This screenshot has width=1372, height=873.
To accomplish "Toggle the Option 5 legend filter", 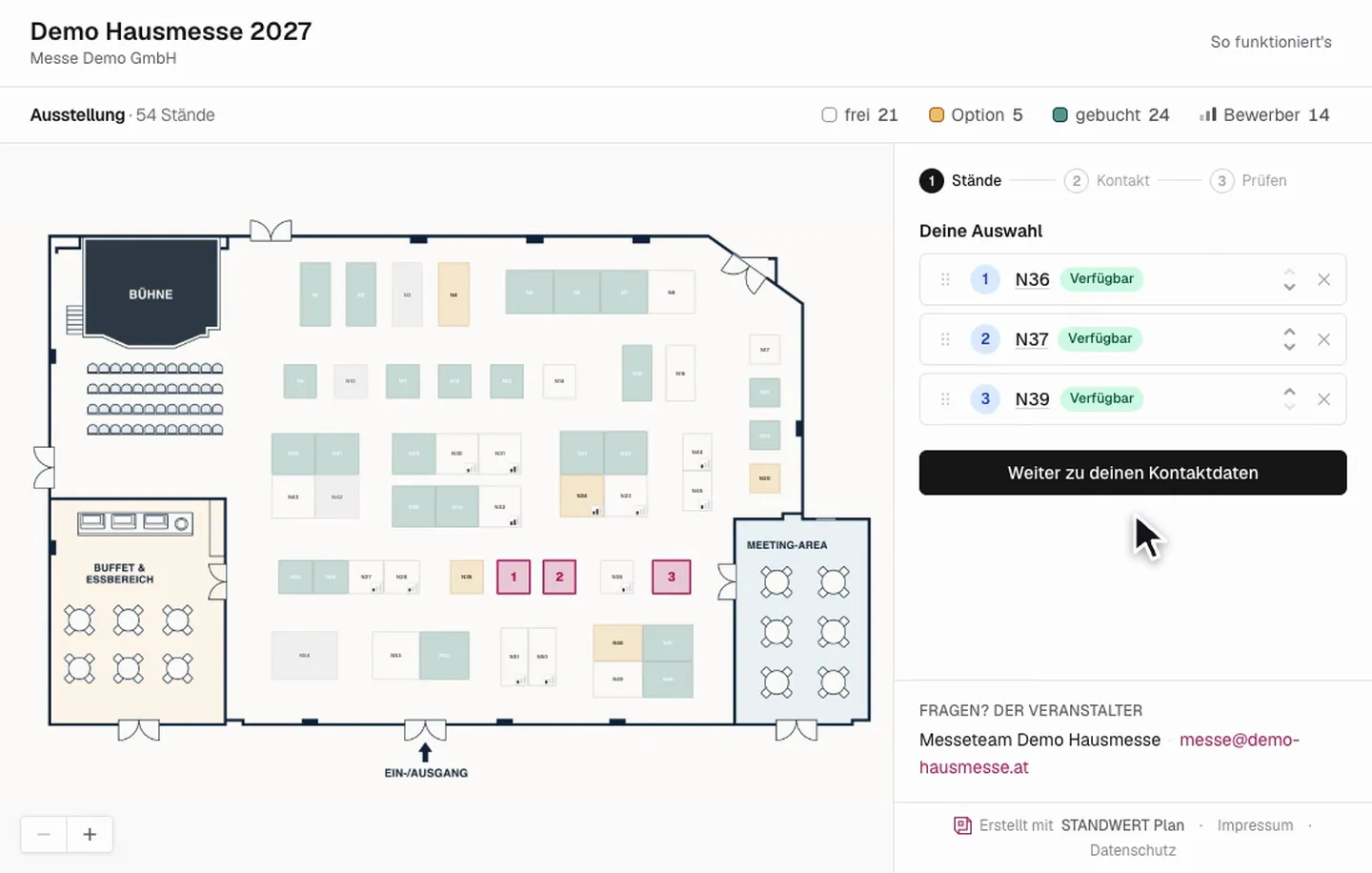I will [x=976, y=114].
